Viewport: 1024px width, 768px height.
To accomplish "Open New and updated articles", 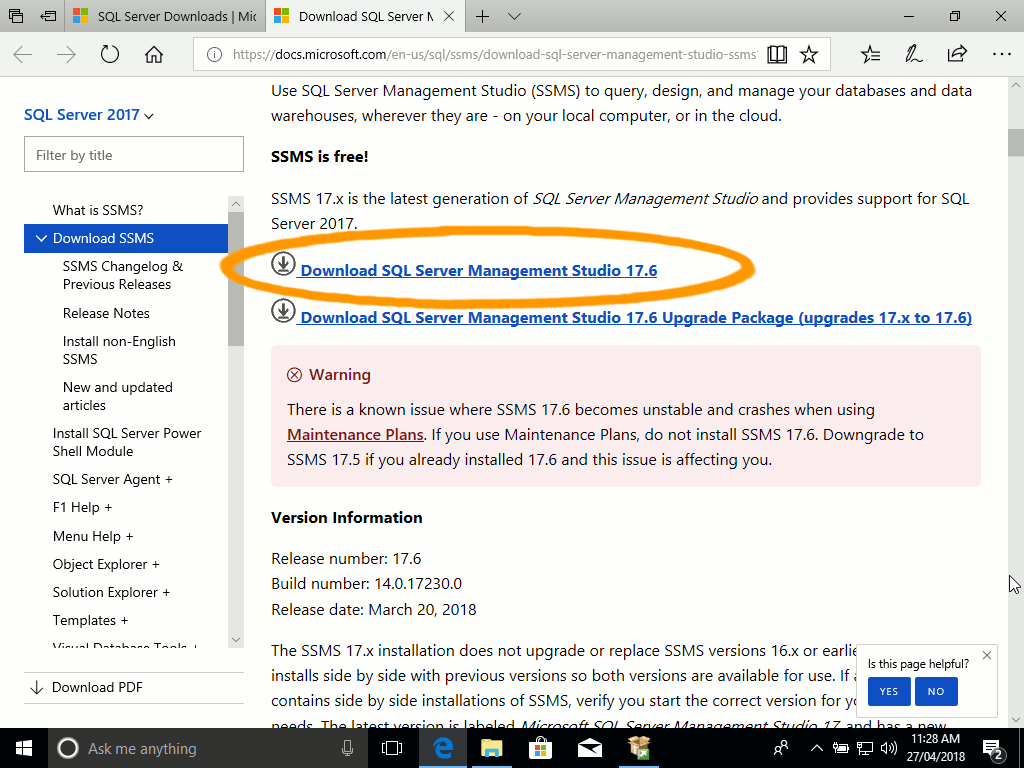I will pyautogui.click(x=118, y=396).
